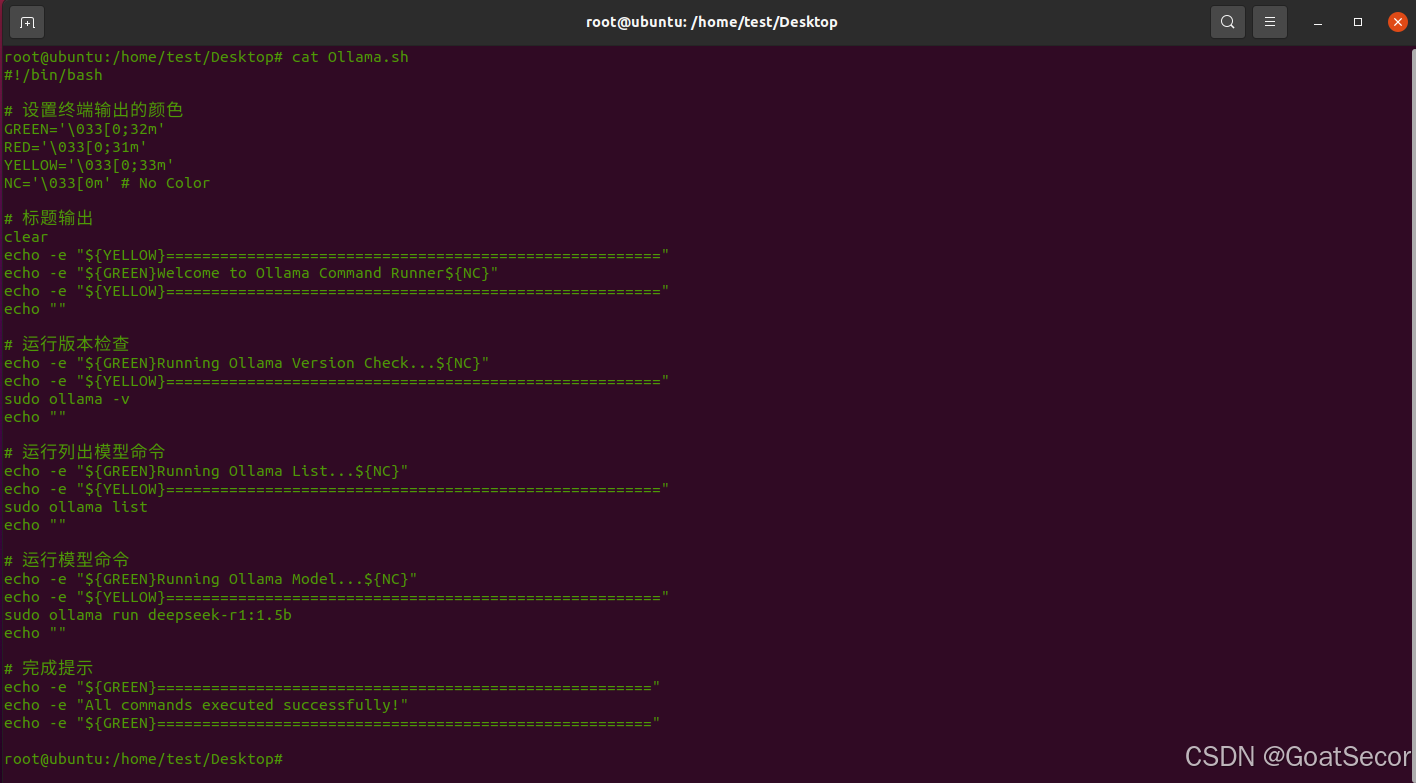Click the 'Running Ollama List...' line

click(x=206, y=471)
